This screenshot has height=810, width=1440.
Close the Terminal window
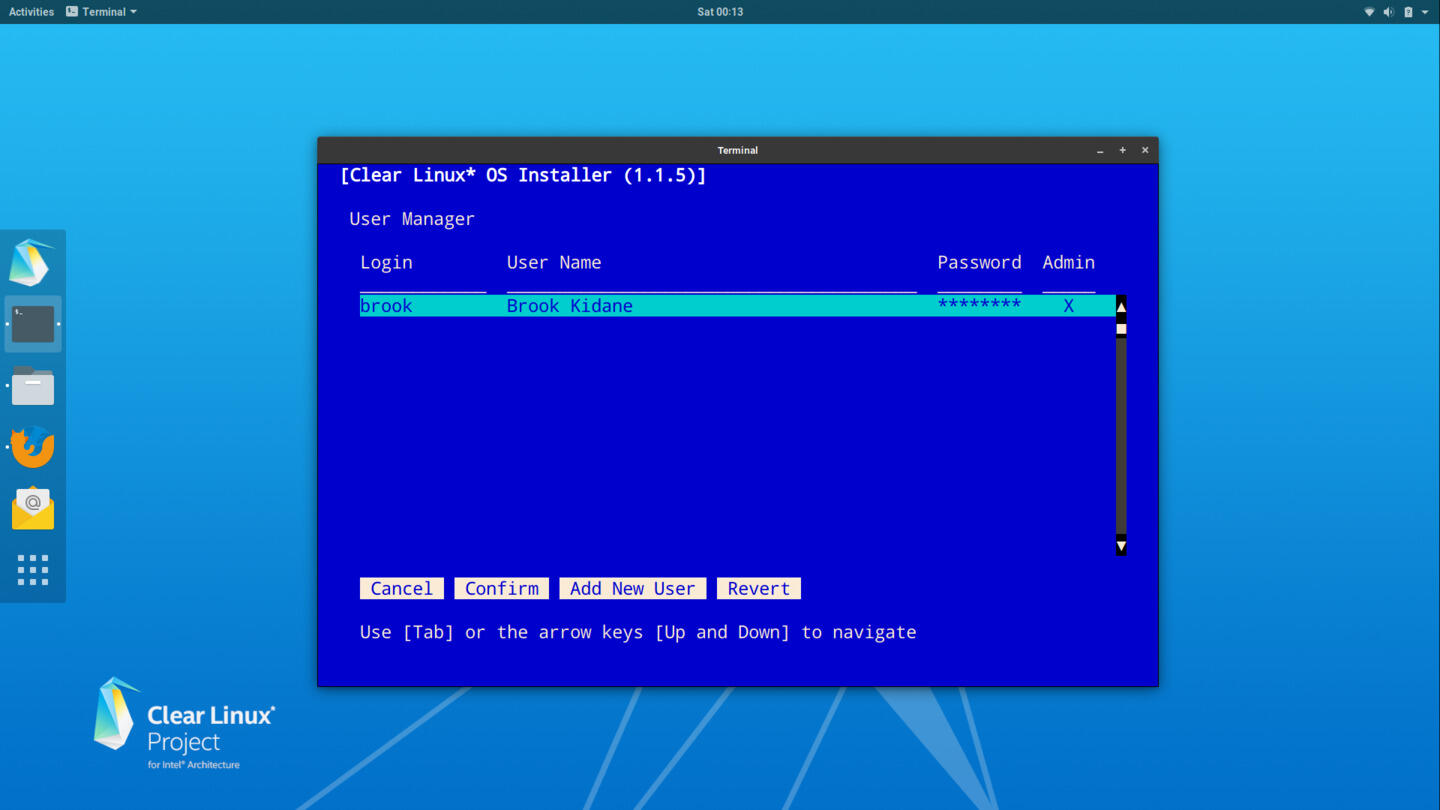pyautogui.click(x=1145, y=150)
